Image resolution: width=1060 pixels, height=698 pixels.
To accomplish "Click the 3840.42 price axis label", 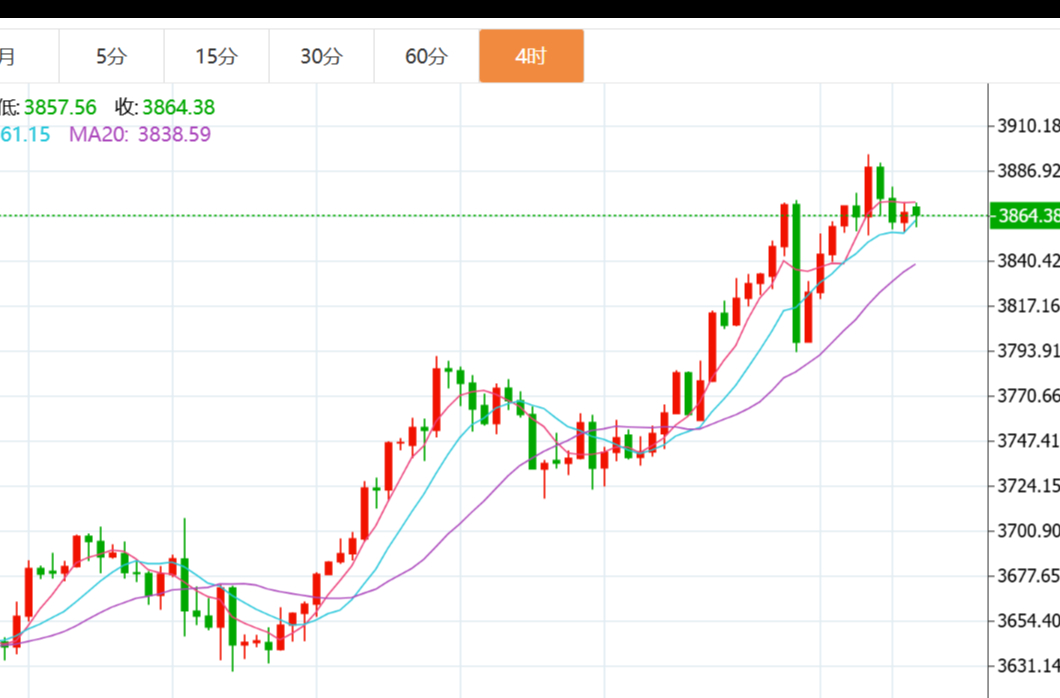I will point(1028,262).
